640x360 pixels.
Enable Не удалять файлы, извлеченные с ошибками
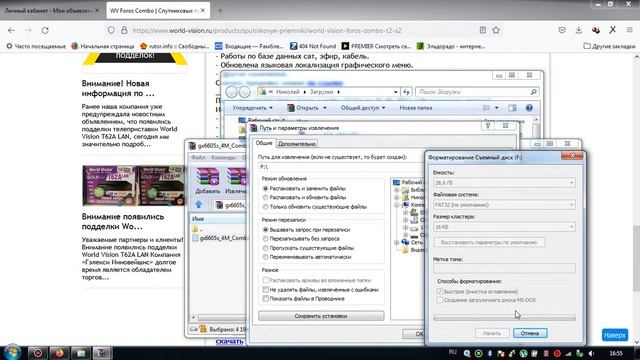click(x=266, y=289)
